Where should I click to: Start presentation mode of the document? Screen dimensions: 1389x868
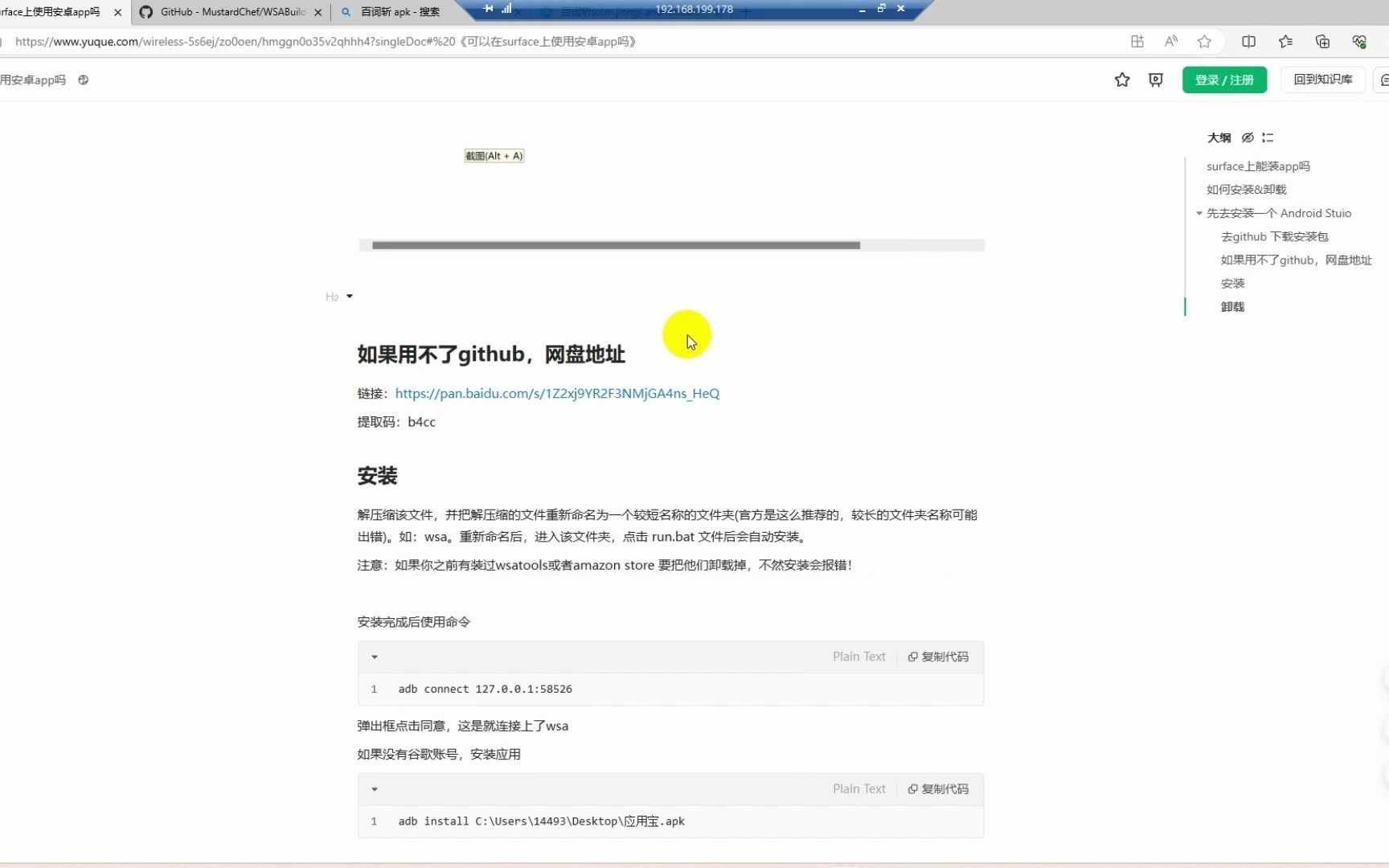[x=1156, y=80]
